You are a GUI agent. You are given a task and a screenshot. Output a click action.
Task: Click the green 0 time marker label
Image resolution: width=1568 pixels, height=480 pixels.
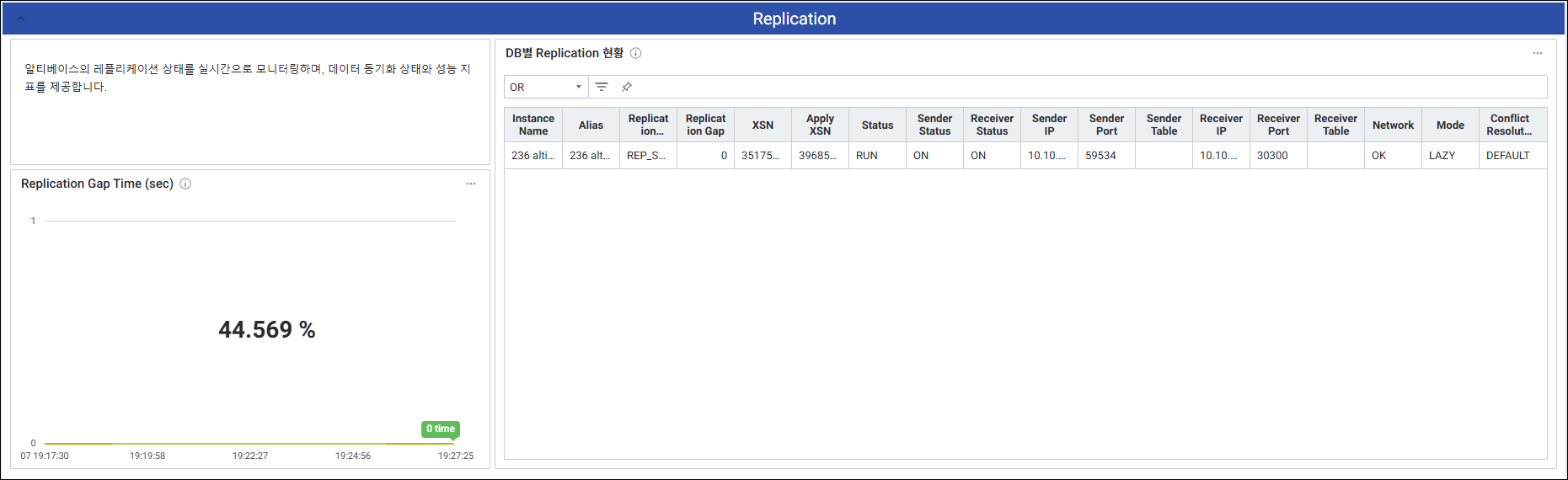[440, 429]
